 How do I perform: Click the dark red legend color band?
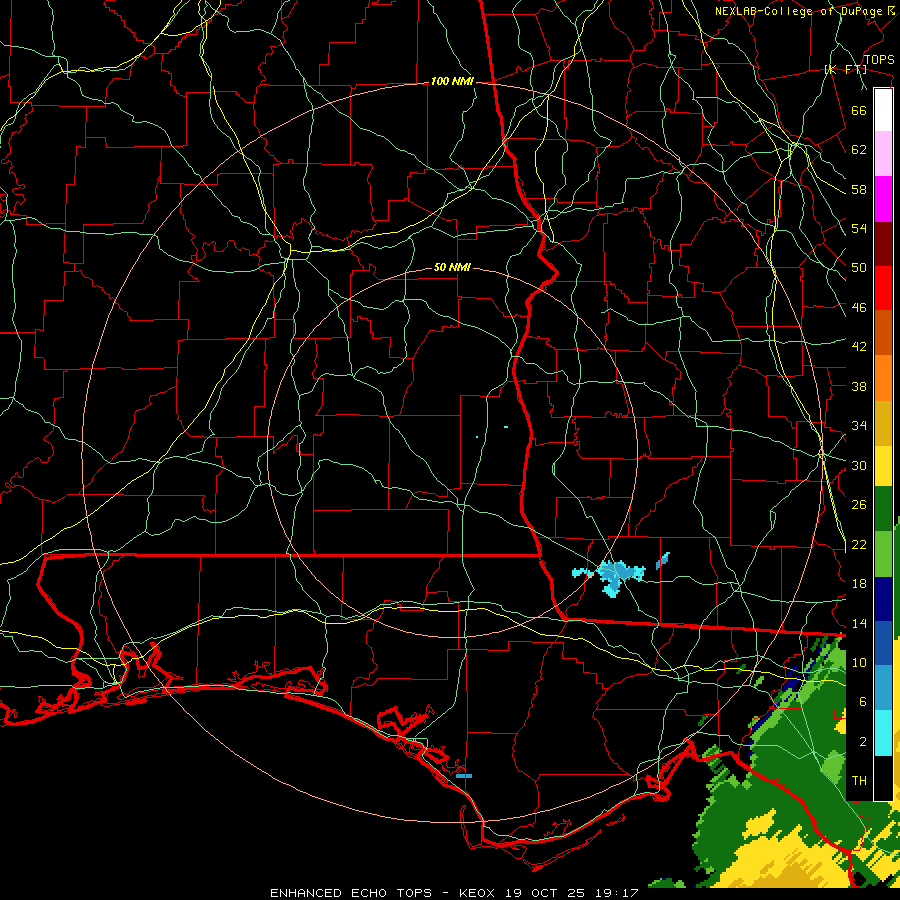click(x=883, y=244)
